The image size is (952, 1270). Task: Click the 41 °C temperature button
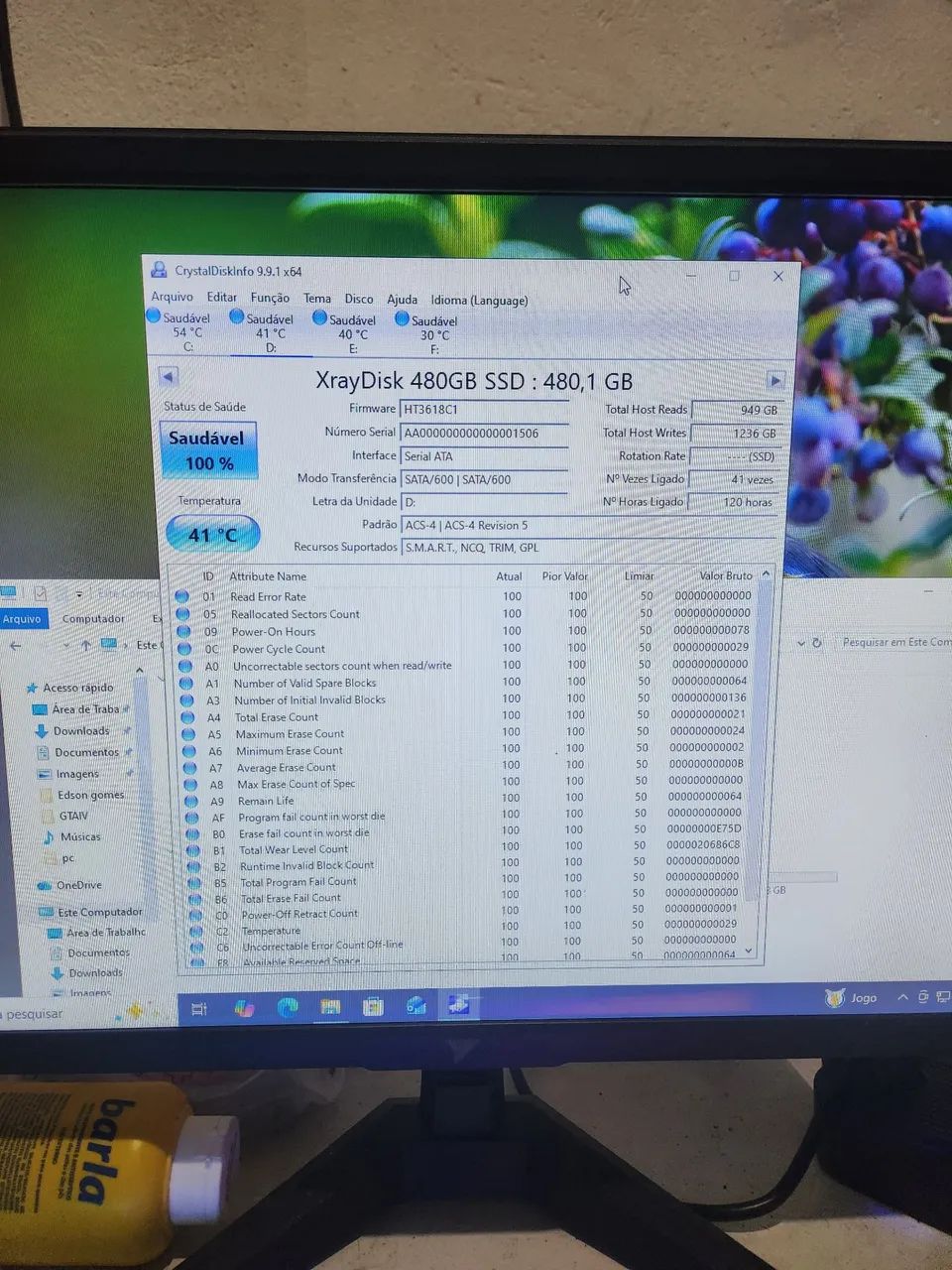tap(213, 534)
